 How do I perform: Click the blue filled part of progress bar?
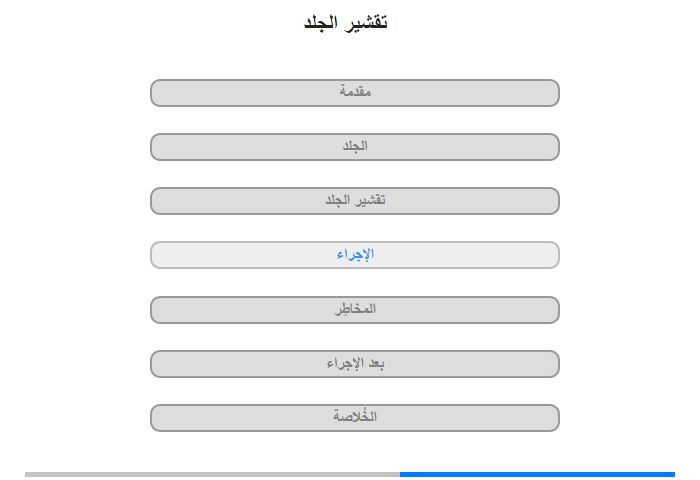point(537,474)
